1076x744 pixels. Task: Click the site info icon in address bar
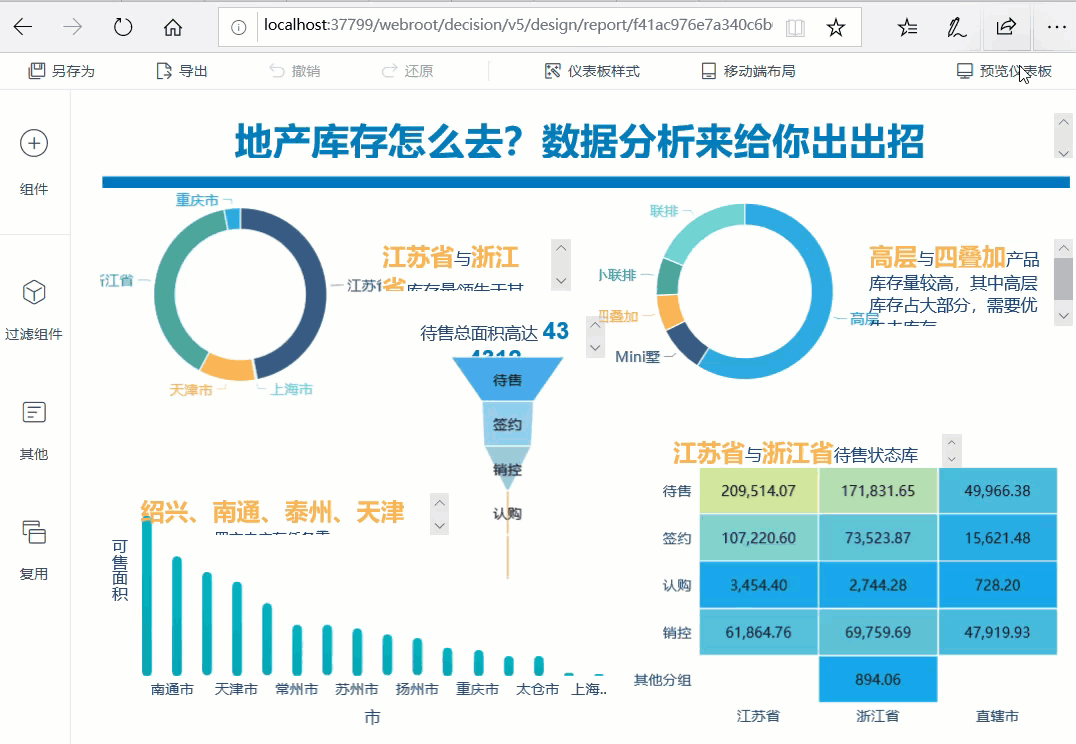(238, 27)
